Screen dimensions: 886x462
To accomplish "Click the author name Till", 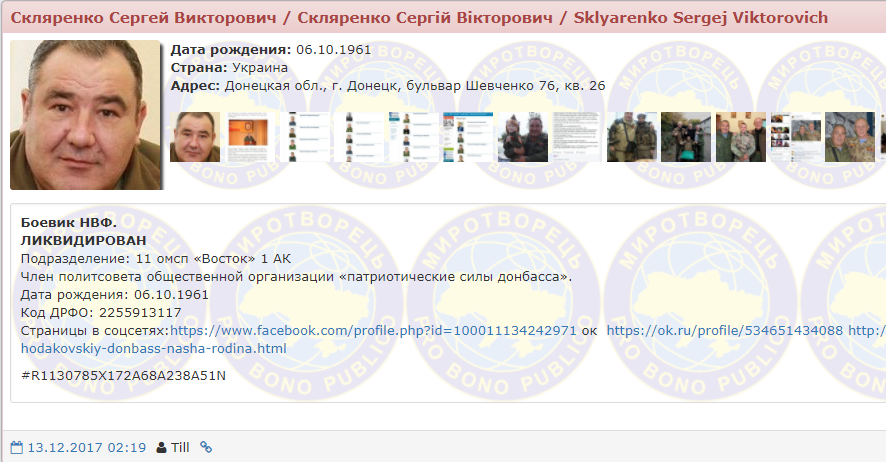I will tap(180, 447).
